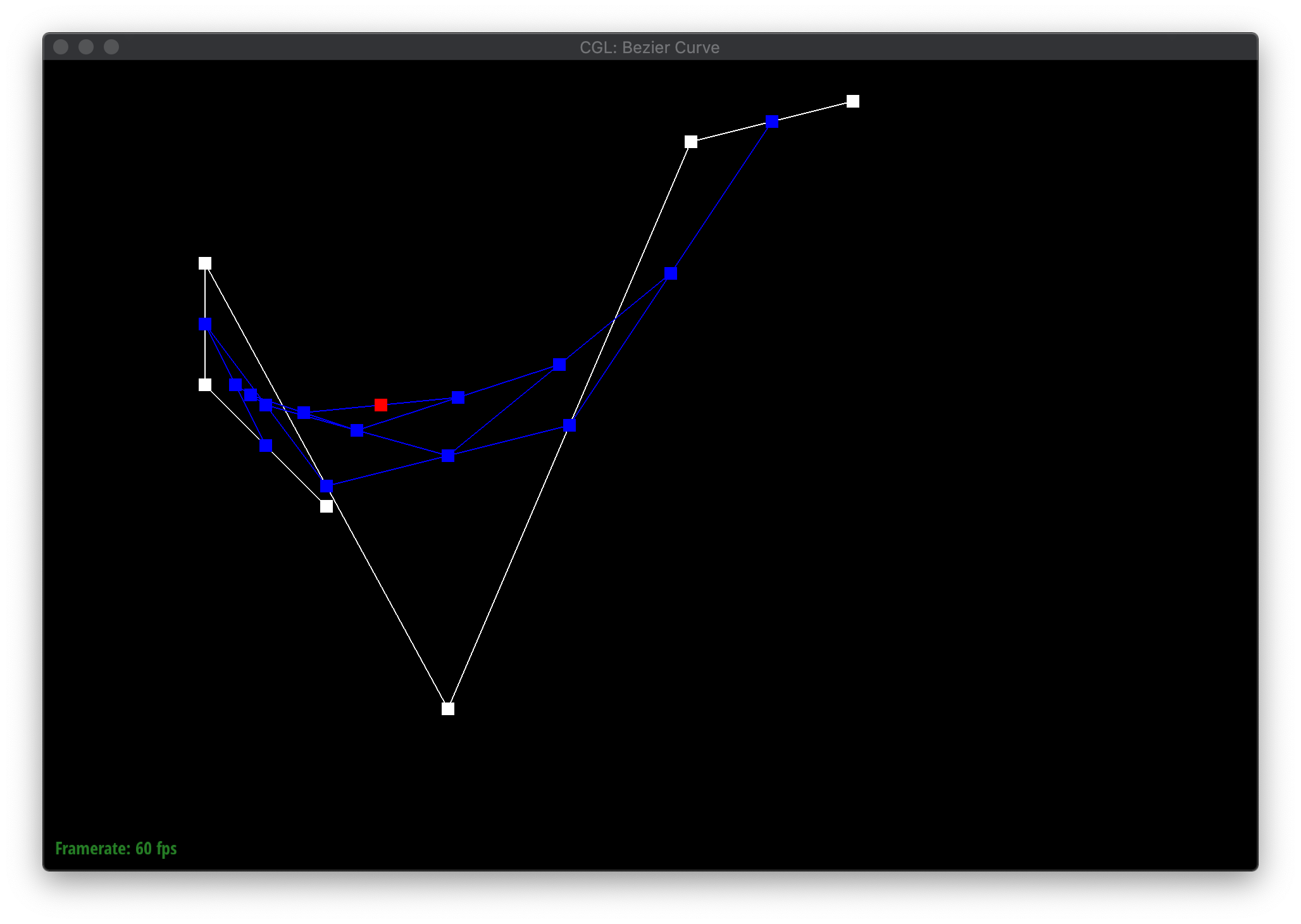Click blue point directly above the bottom white vertex
Image resolution: width=1301 pixels, height=924 pixels.
448,456
